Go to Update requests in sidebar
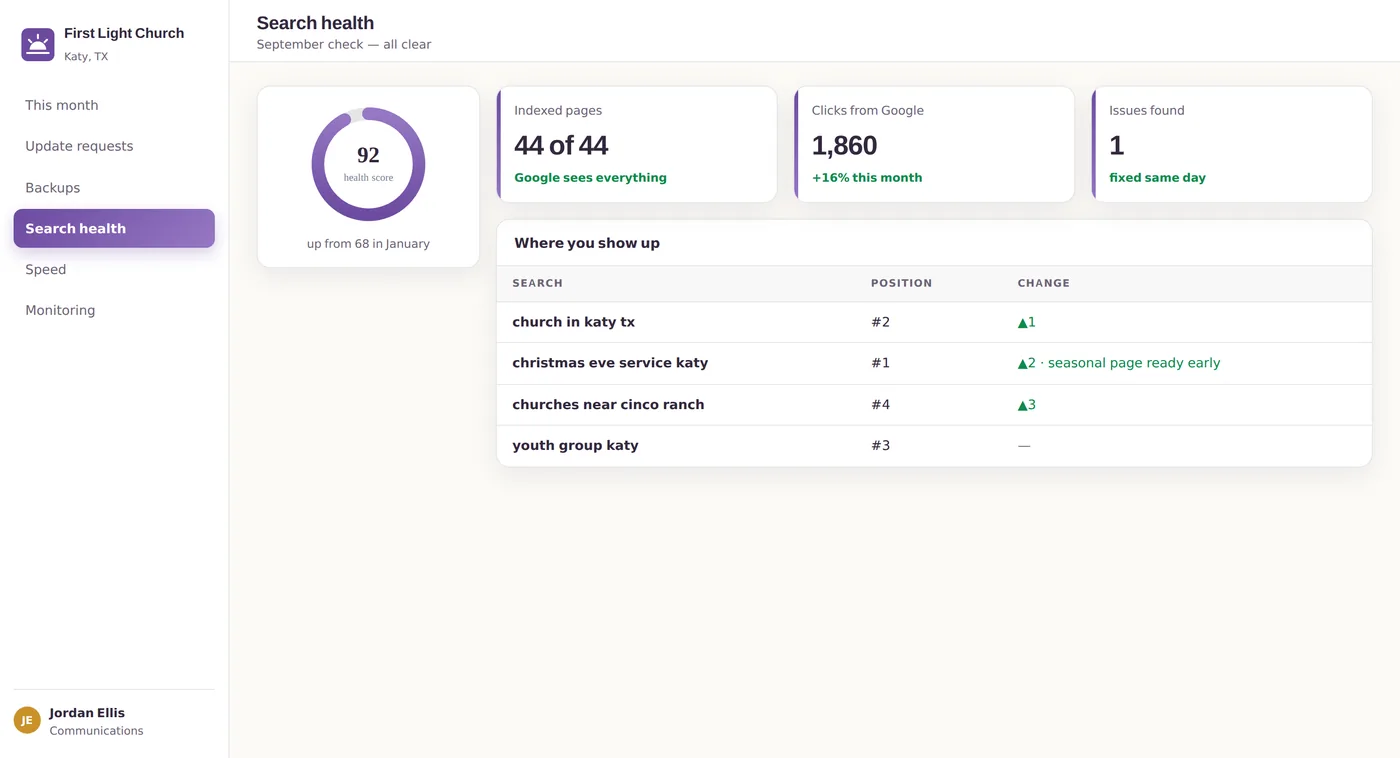This screenshot has height=758, width=1400. coord(114,146)
